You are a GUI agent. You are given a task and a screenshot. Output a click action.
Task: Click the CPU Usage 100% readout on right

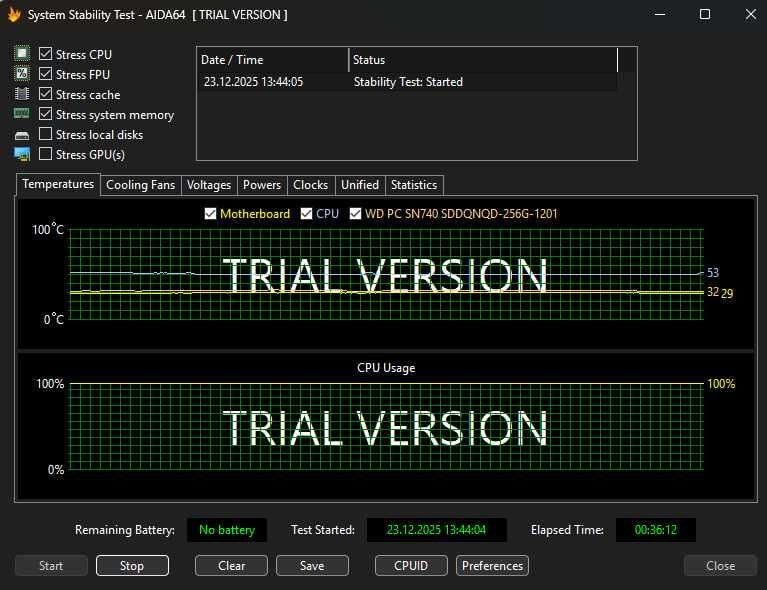[x=721, y=384]
